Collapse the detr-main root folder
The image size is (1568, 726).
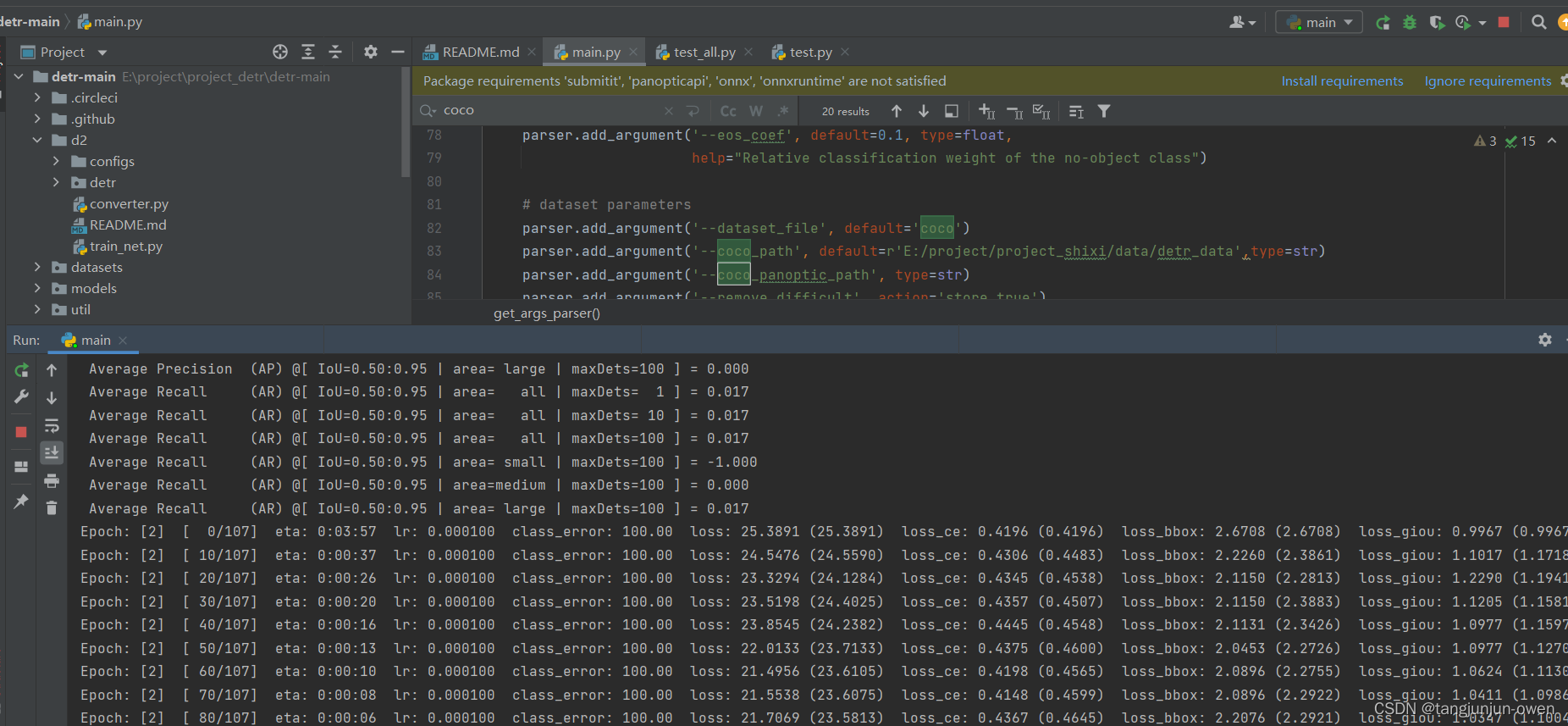point(19,77)
